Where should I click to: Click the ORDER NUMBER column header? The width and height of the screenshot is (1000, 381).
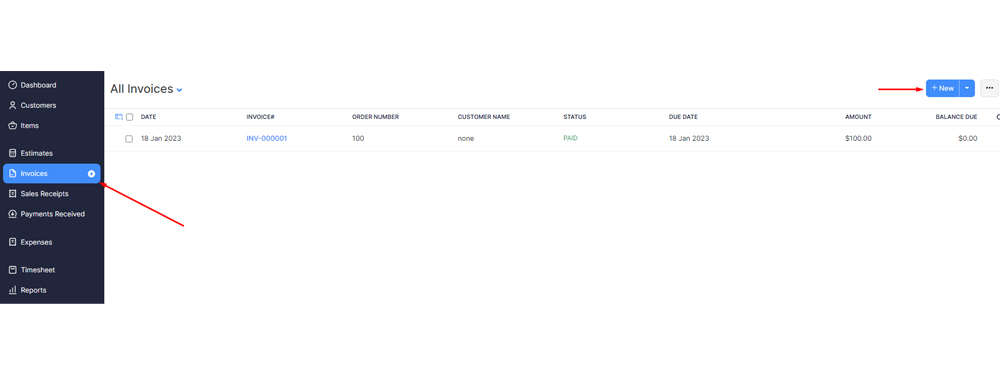click(376, 117)
